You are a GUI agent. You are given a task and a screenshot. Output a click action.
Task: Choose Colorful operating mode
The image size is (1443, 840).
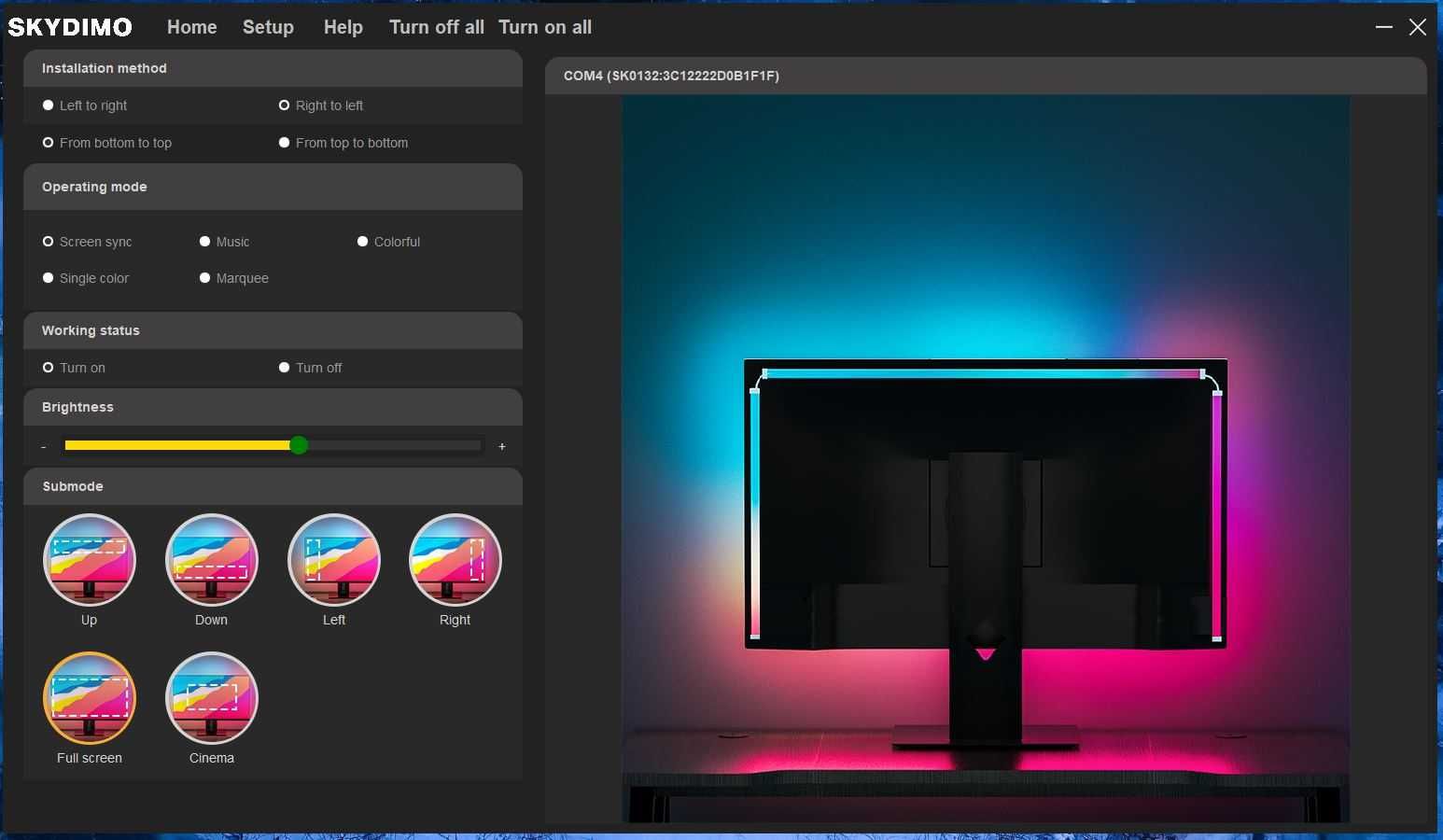click(x=388, y=242)
